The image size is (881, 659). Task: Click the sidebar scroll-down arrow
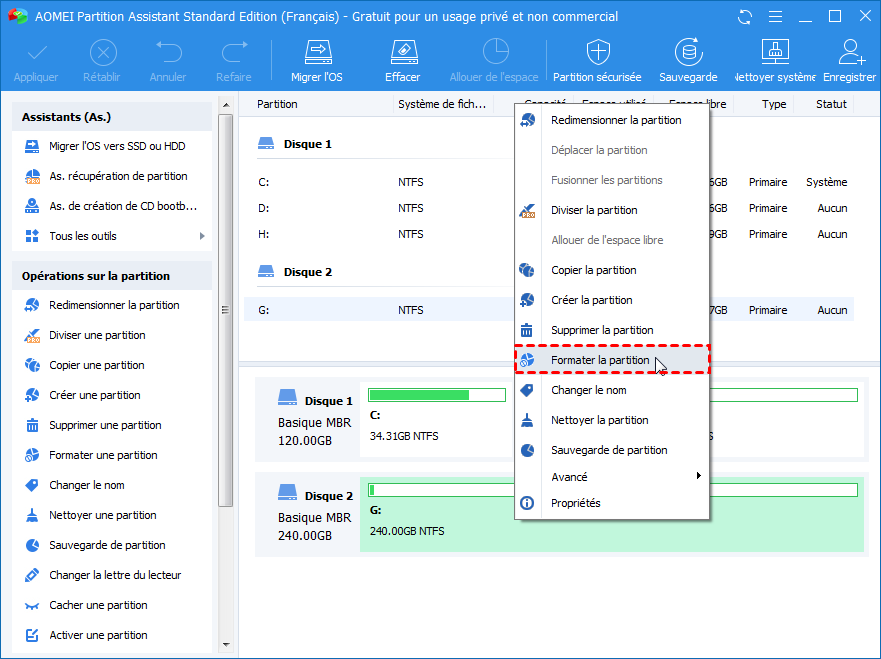[x=226, y=645]
